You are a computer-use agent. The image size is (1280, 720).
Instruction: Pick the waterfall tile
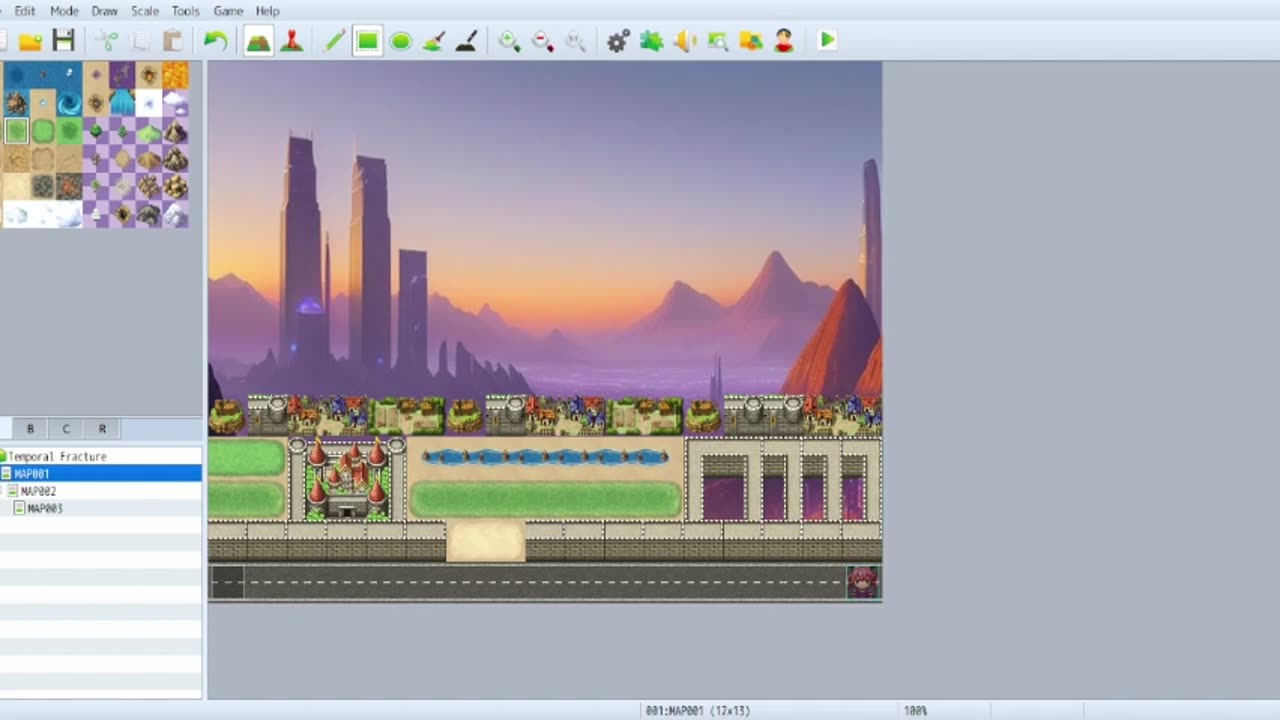(x=122, y=104)
